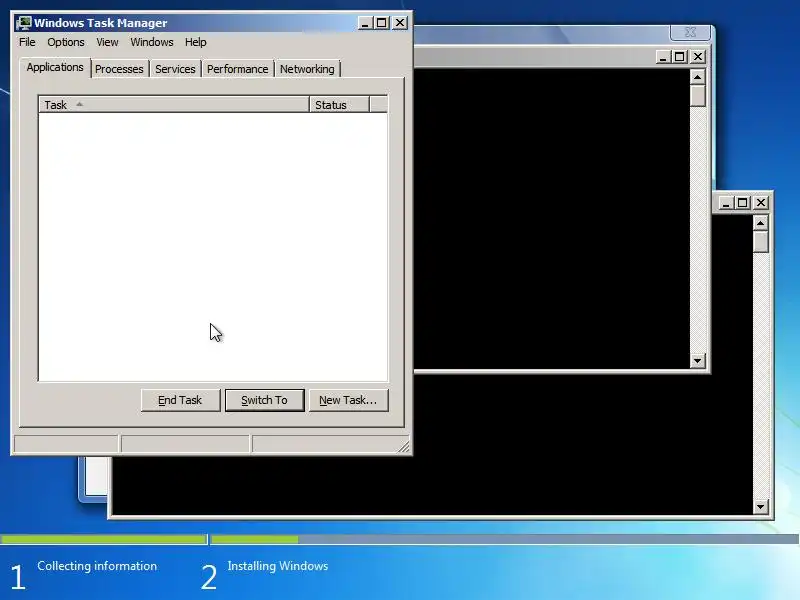Maximize the Windows Task Manager window
The height and width of the screenshot is (600, 800).
381,23
